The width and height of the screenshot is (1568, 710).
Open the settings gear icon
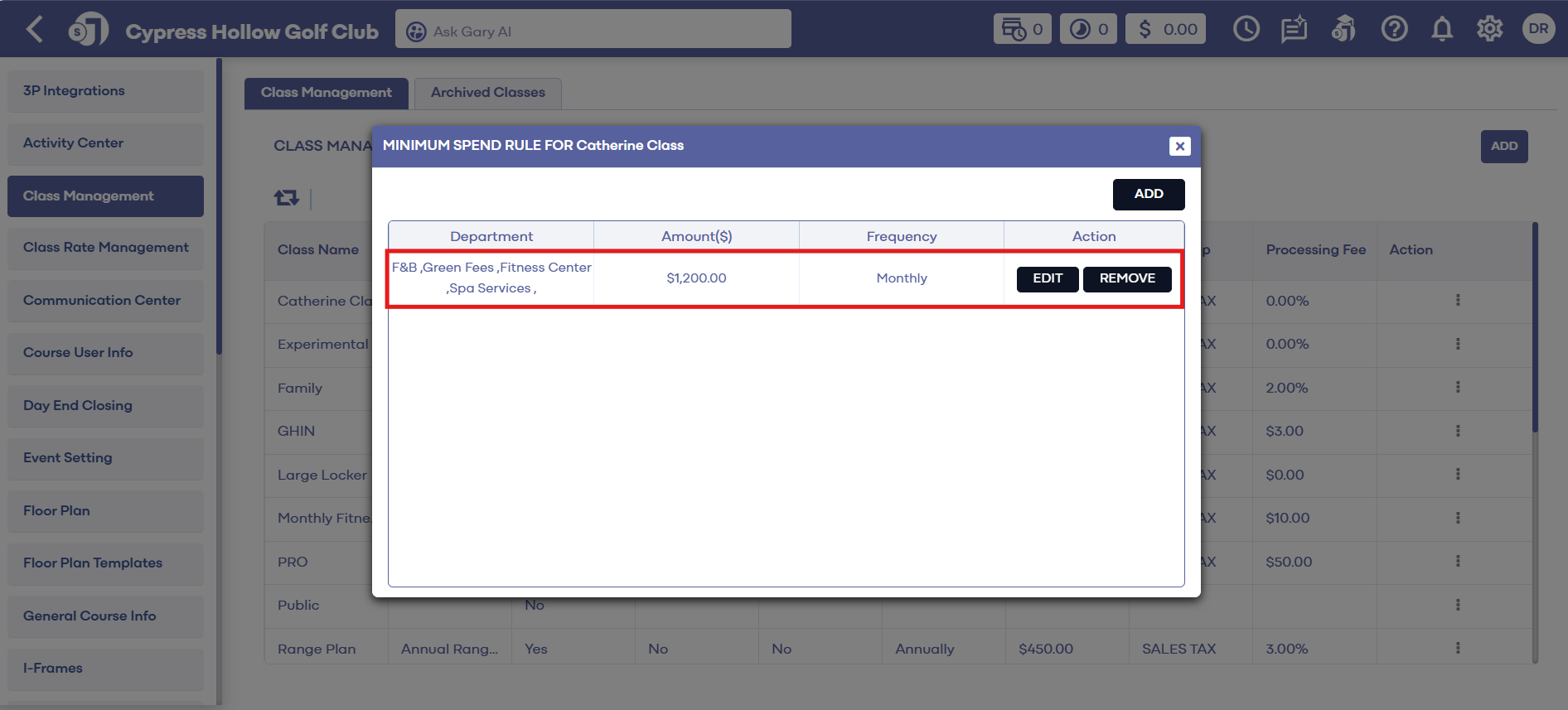(x=1489, y=30)
